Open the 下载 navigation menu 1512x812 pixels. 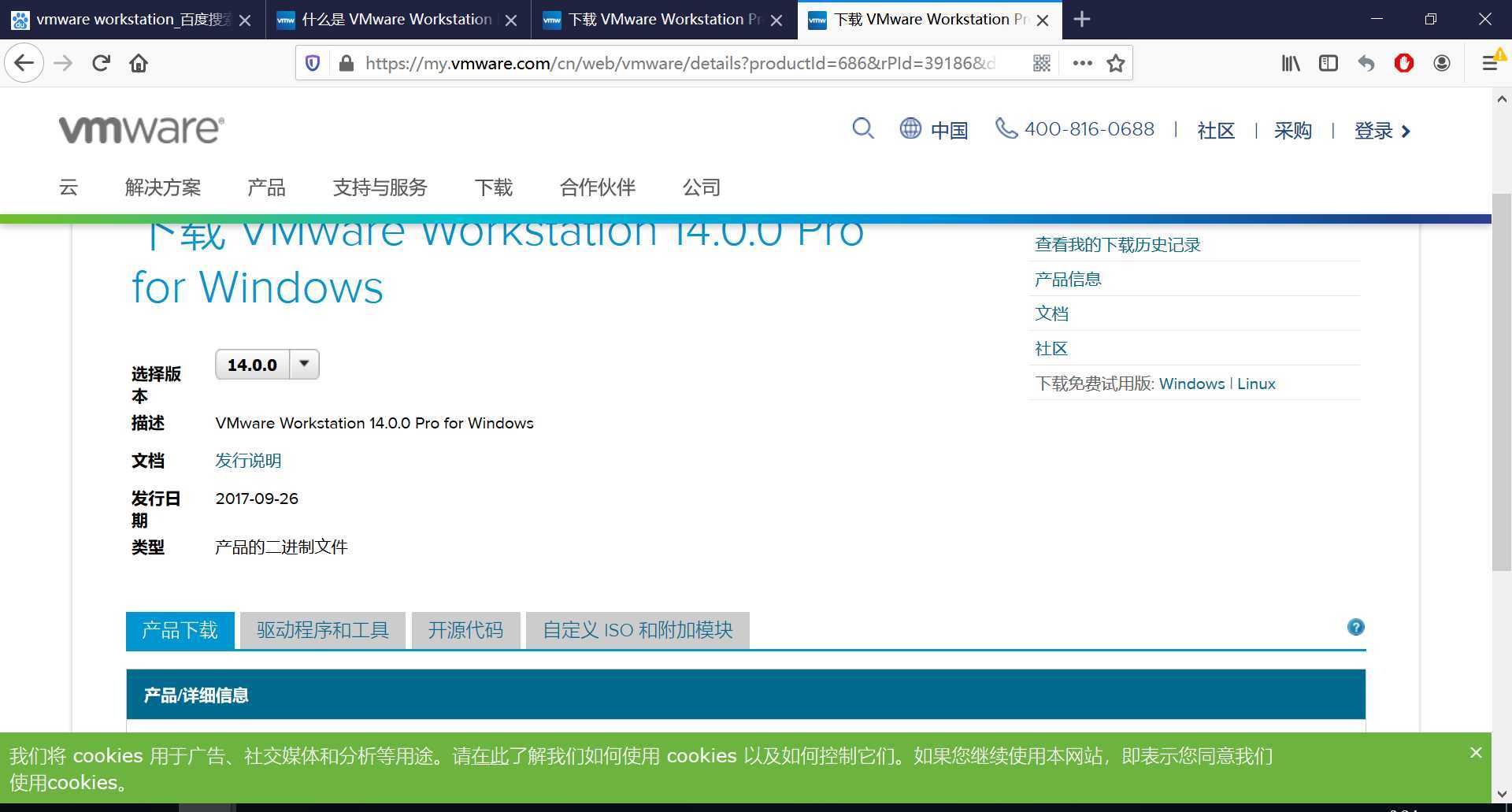pyautogui.click(x=494, y=187)
